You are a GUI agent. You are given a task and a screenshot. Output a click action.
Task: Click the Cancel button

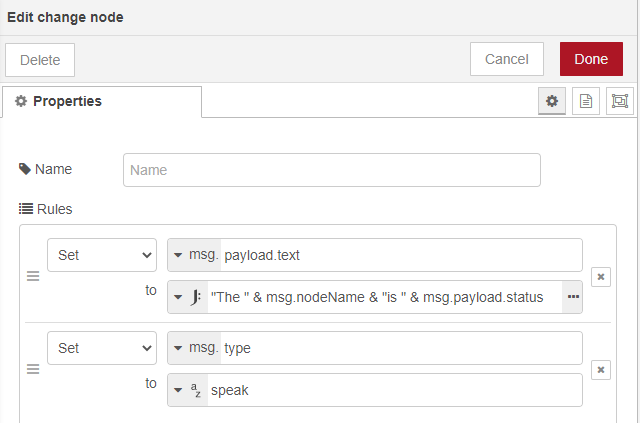coord(506,59)
